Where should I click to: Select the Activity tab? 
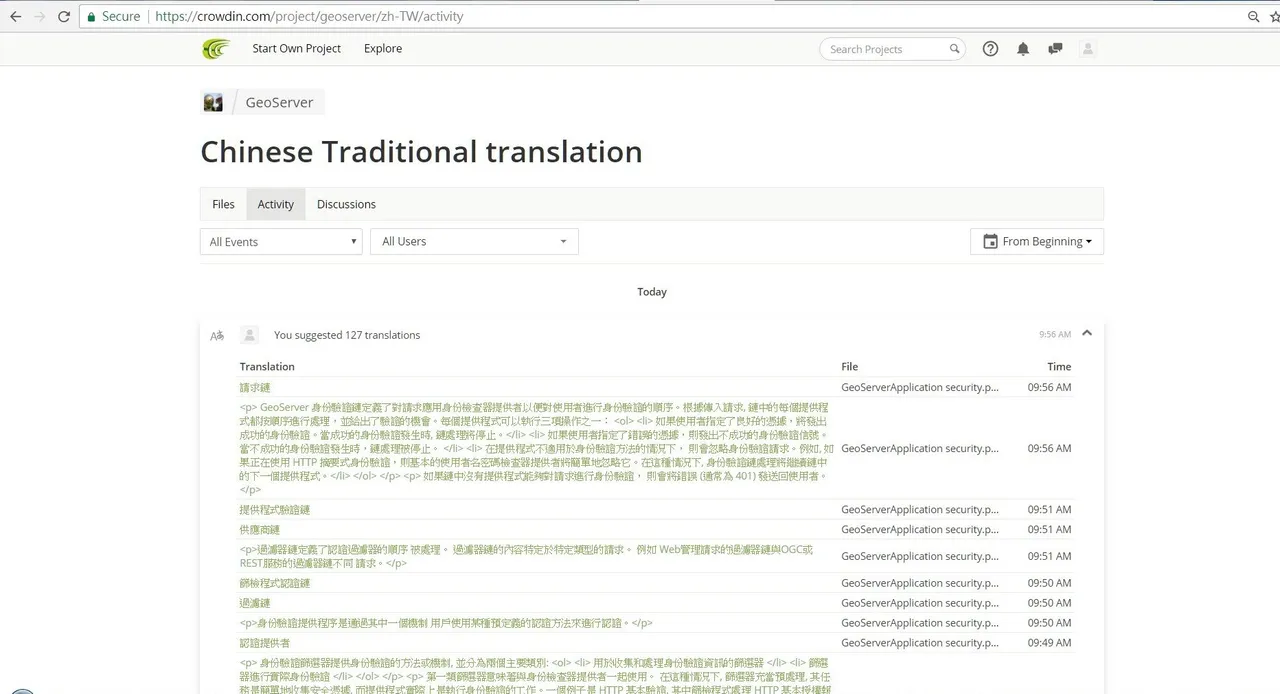click(x=276, y=204)
